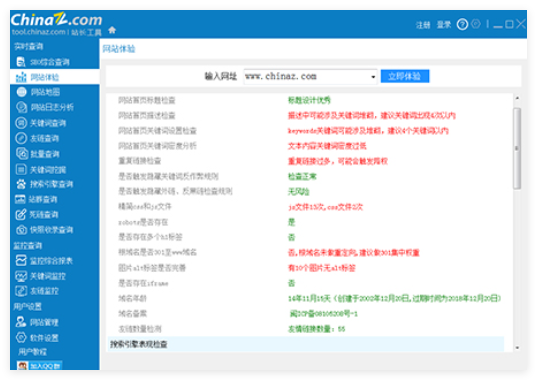Click 搜索引擎表现检查 section row
Image resolution: width=537 pixels, height=380 pixels.
305,344
